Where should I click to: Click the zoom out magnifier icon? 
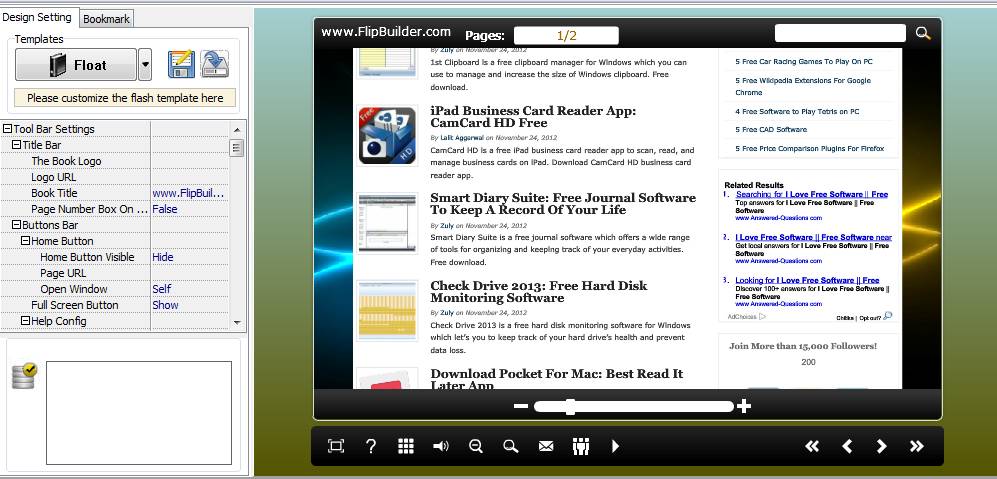pos(476,446)
